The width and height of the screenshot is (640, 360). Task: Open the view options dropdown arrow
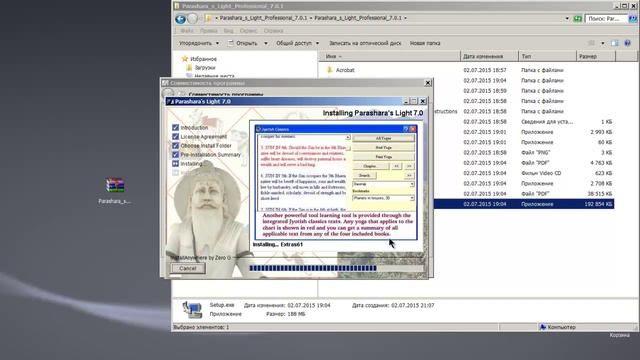(x=602, y=43)
